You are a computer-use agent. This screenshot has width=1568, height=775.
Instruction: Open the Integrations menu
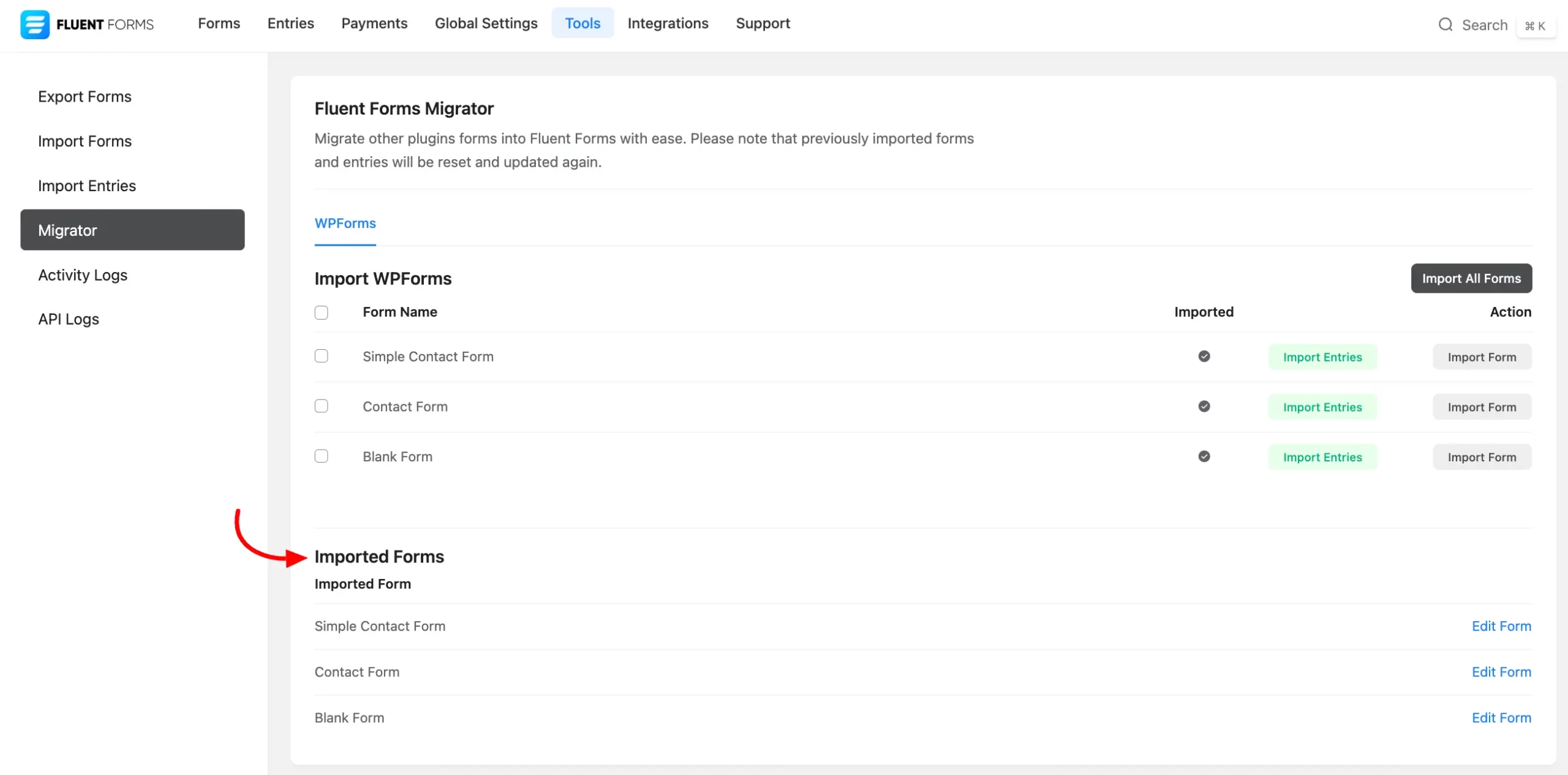pyautogui.click(x=668, y=23)
